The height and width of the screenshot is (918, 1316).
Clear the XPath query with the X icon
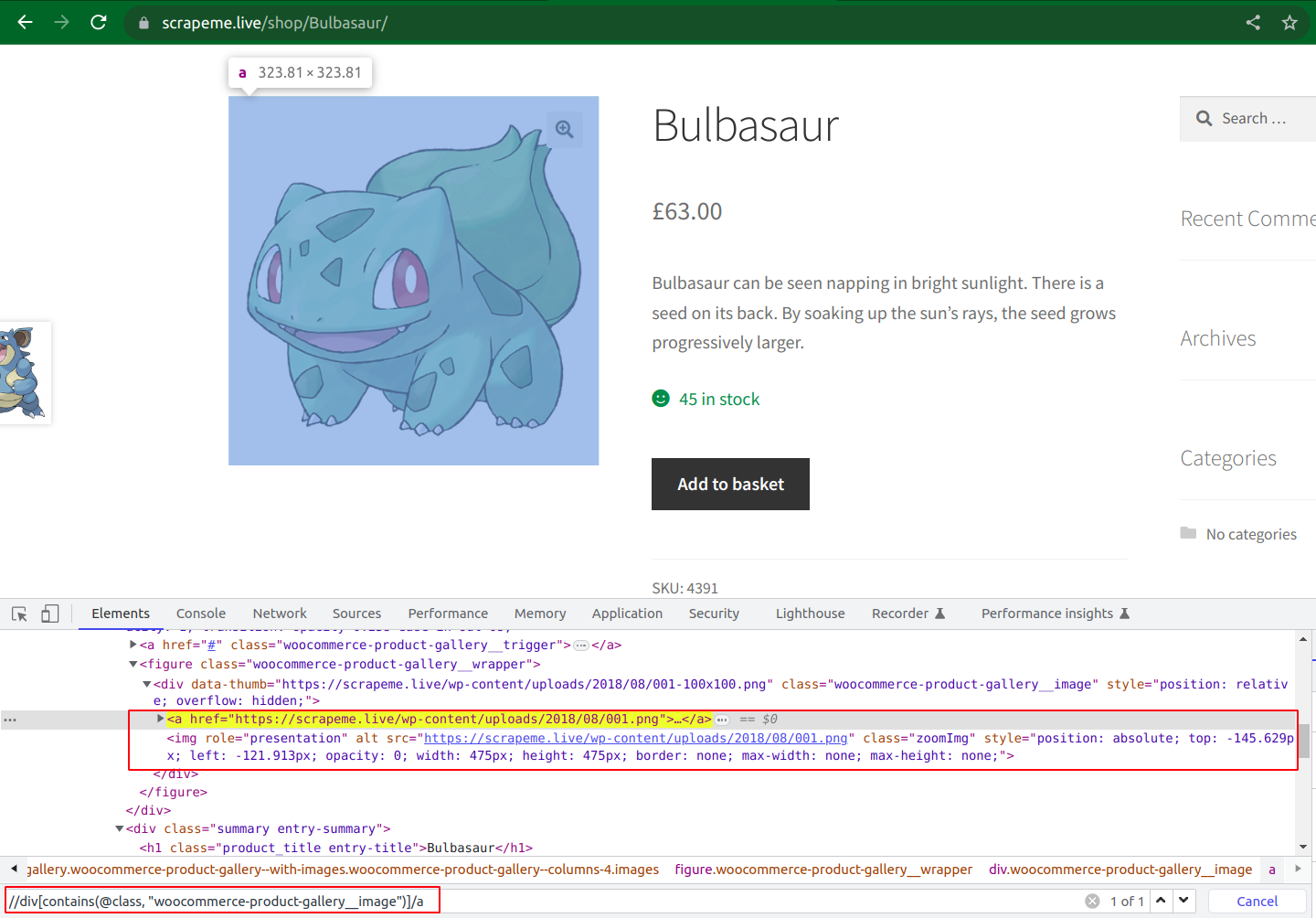(x=1093, y=900)
